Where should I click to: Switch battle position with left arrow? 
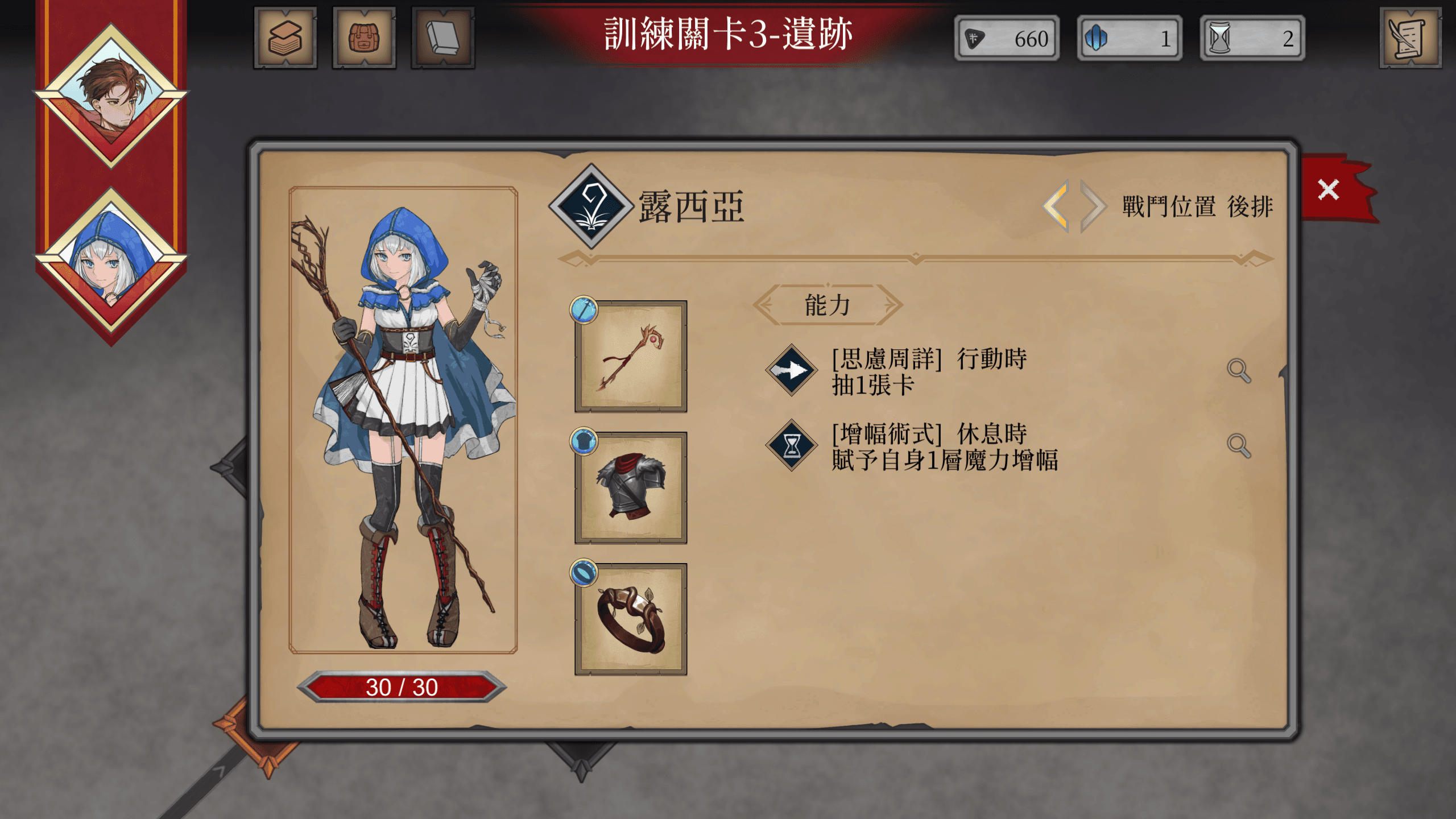[x=1056, y=206]
